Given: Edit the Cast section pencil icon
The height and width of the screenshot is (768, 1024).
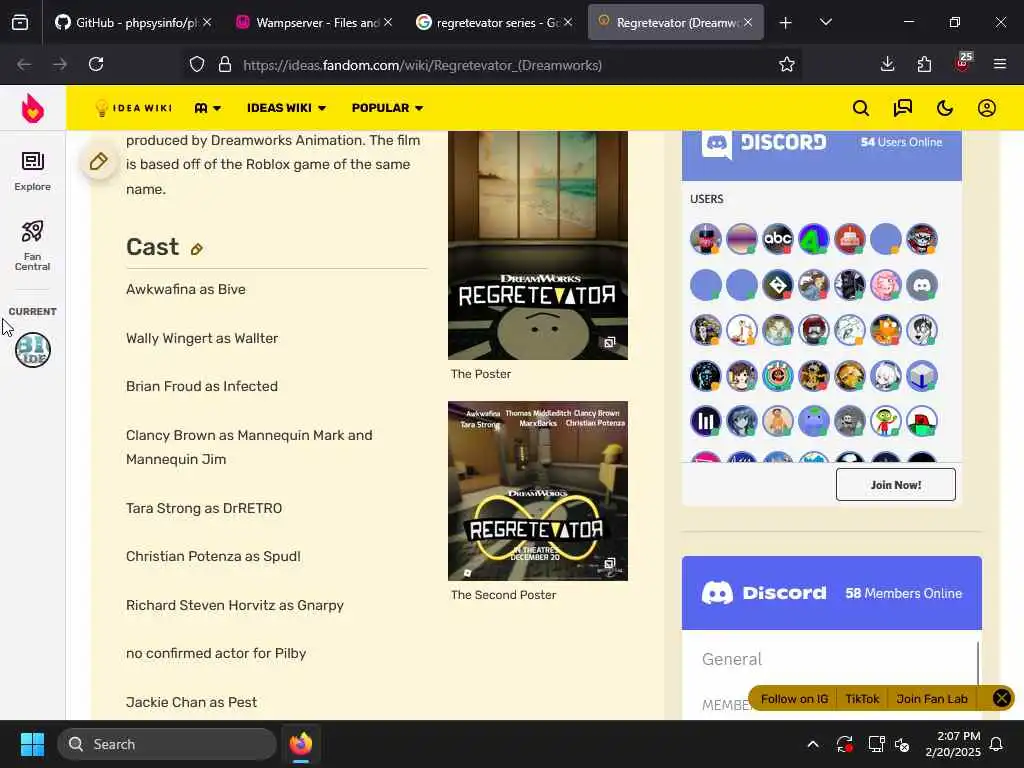Looking at the screenshot, I should pyautogui.click(x=197, y=249).
